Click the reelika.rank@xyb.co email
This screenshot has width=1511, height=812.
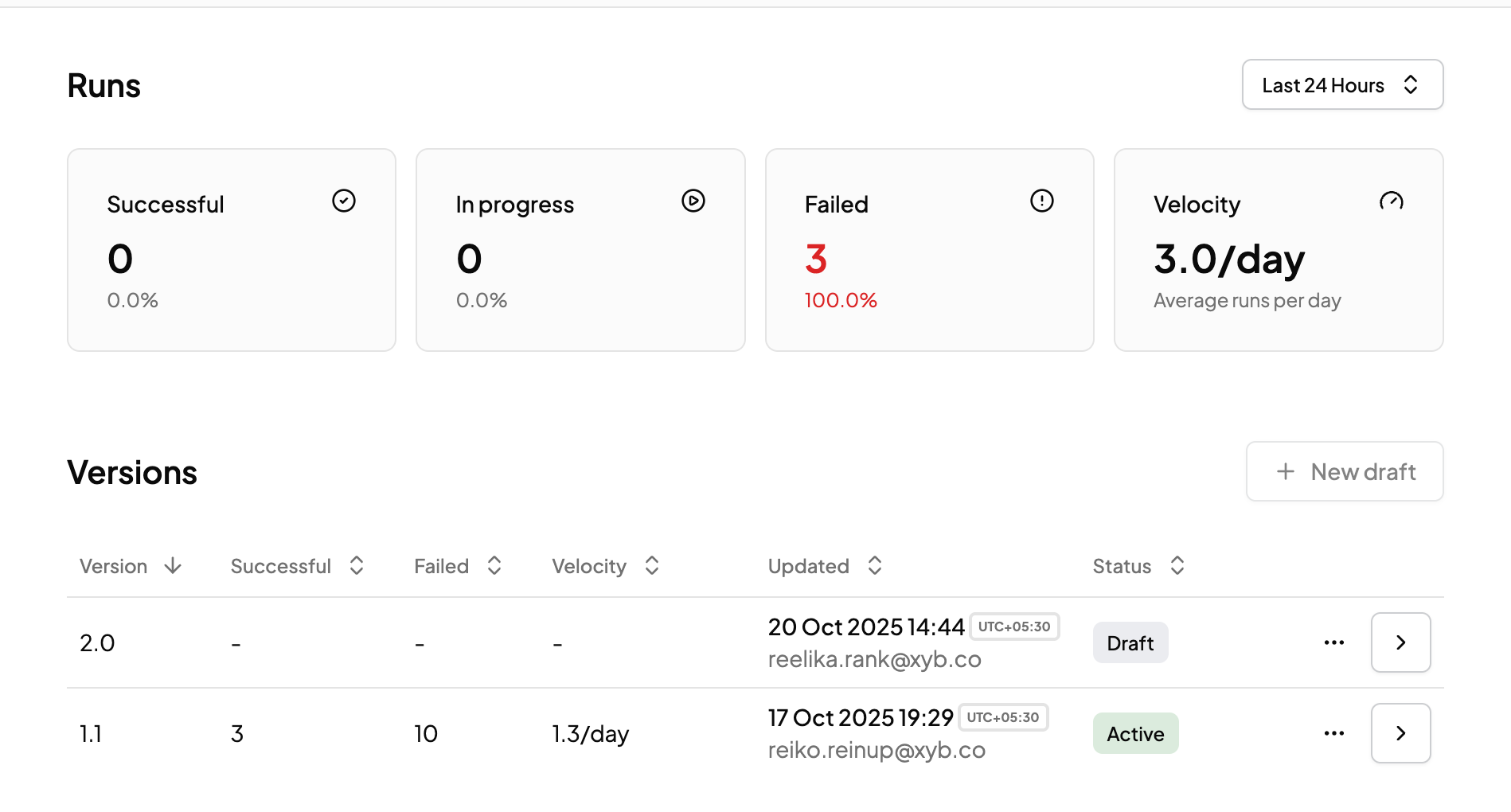coord(874,660)
